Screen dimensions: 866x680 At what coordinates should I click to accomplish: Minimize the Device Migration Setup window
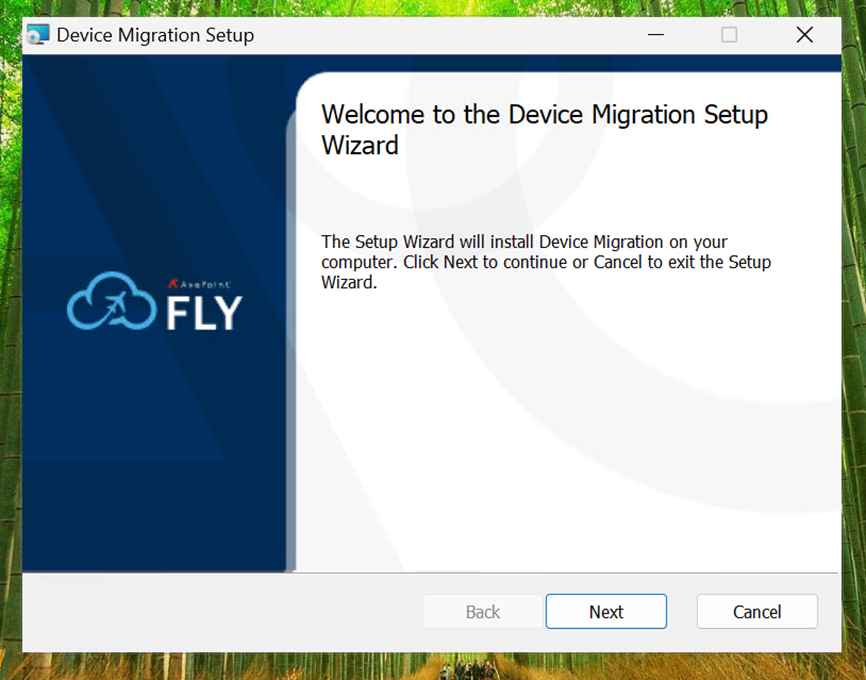point(656,35)
